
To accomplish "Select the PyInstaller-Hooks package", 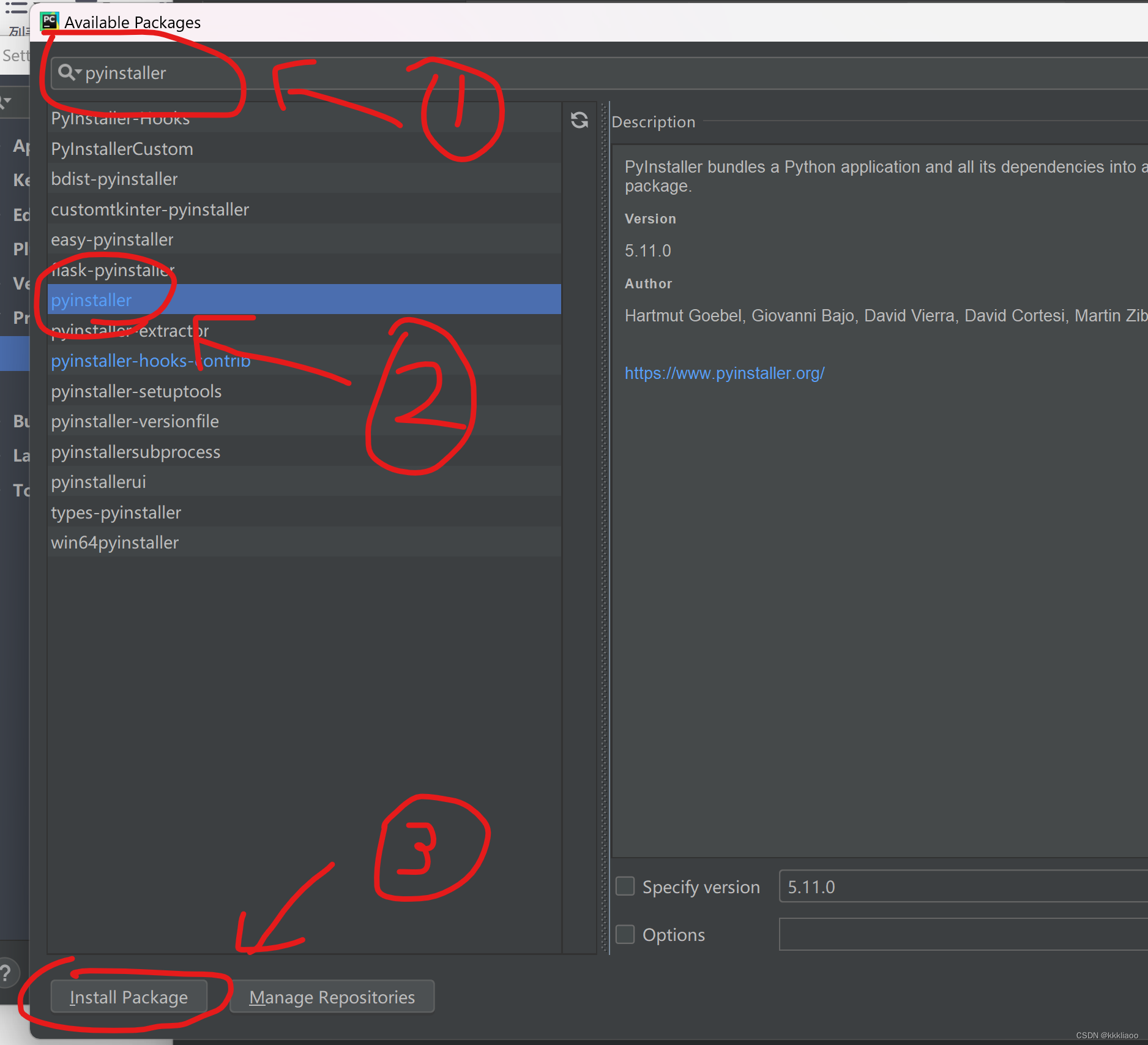I will 304,118.
